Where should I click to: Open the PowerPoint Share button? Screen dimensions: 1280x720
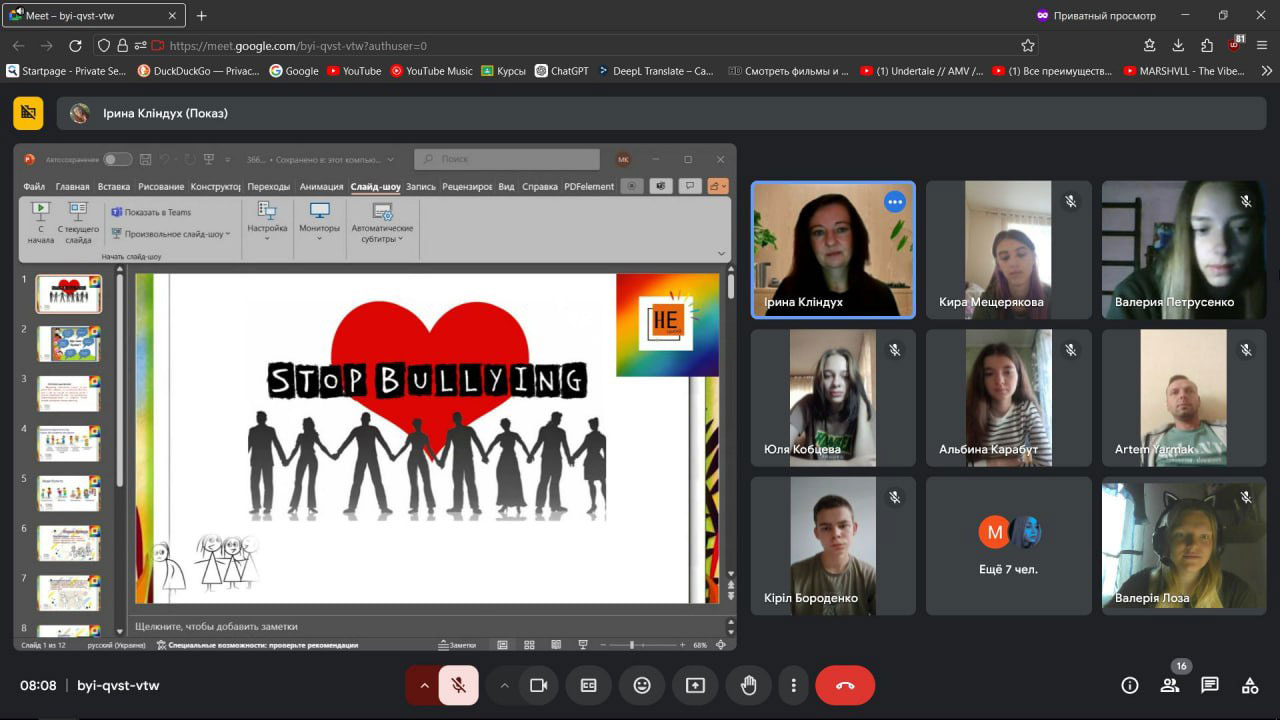(x=718, y=186)
